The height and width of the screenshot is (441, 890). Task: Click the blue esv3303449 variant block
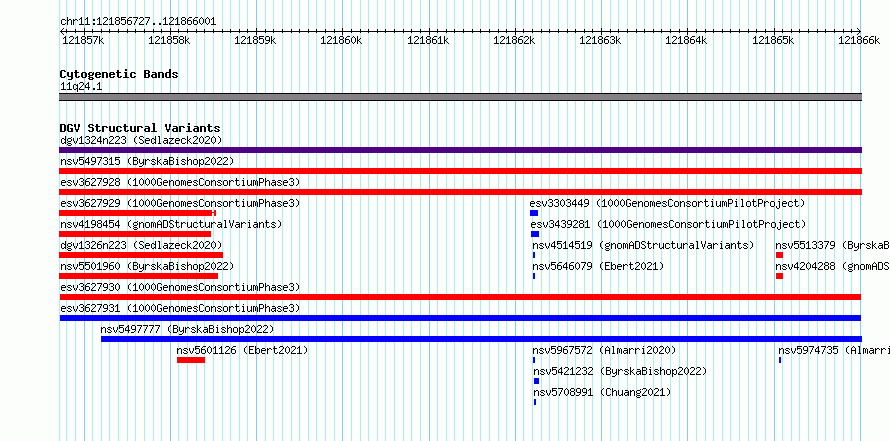pyautogui.click(x=534, y=213)
